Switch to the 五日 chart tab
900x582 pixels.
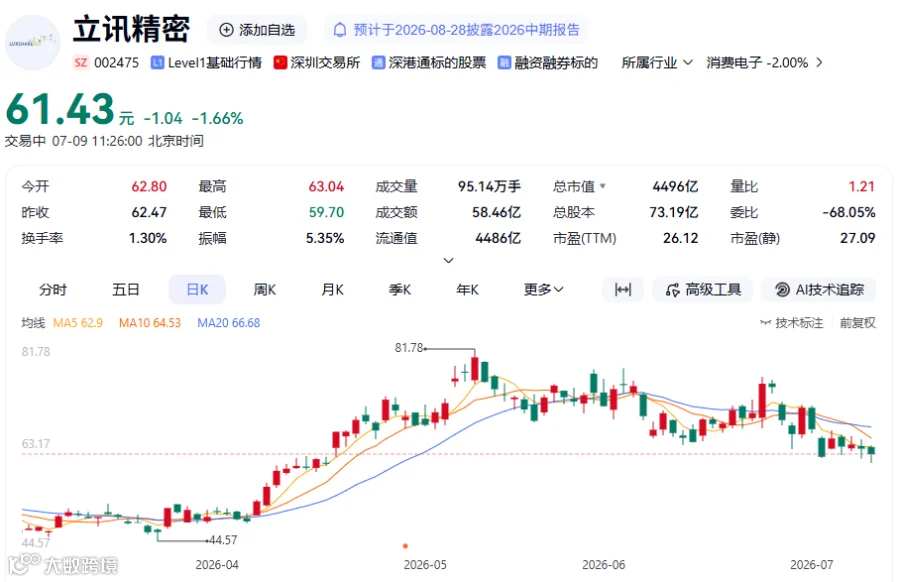pos(126,290)
